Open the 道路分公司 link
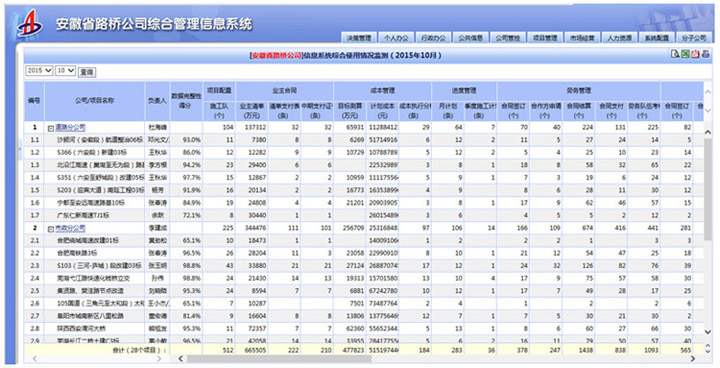This screenshot has height=368, width=720. [x=70, y=127]
